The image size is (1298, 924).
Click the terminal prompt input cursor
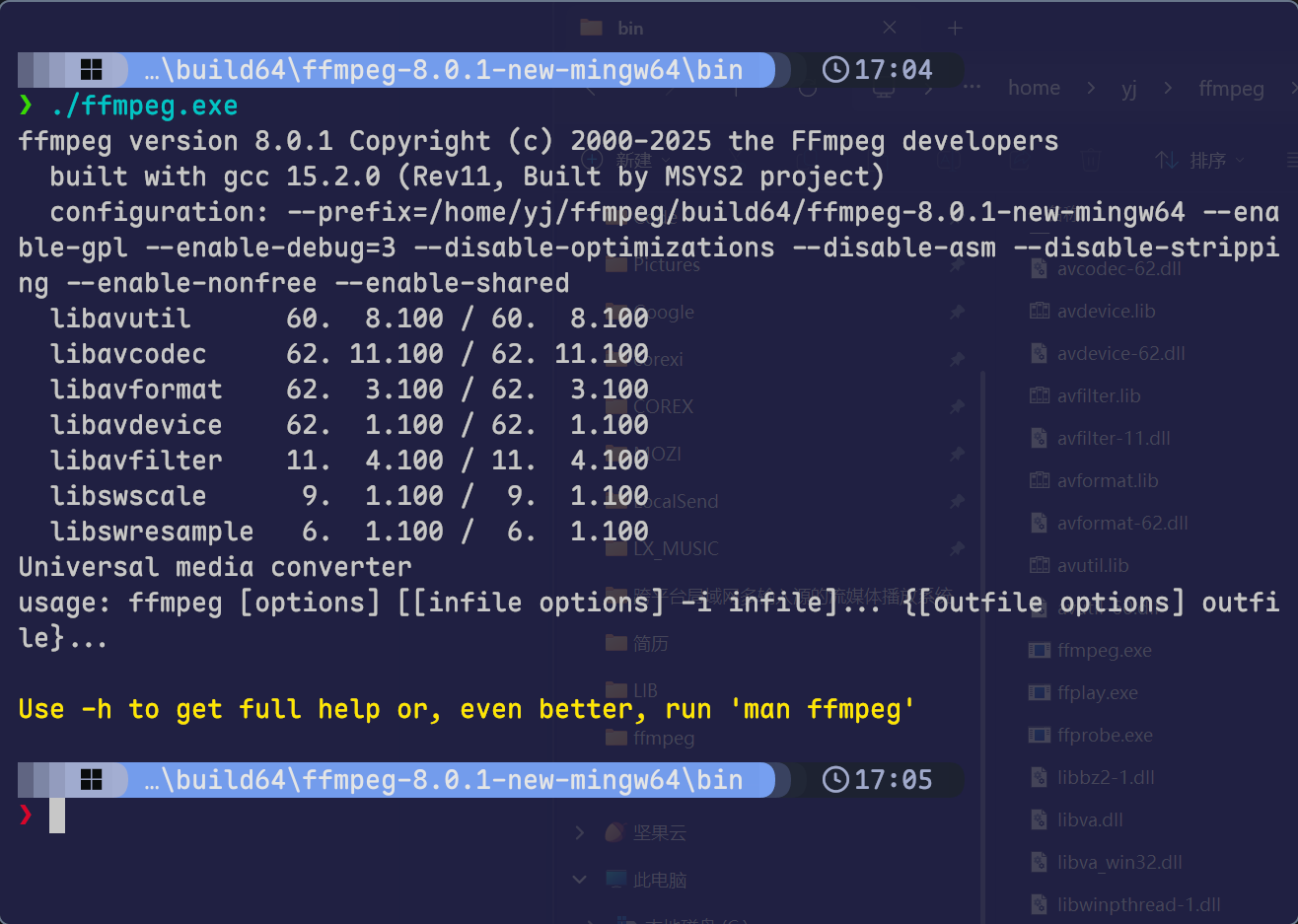[57, 816]
